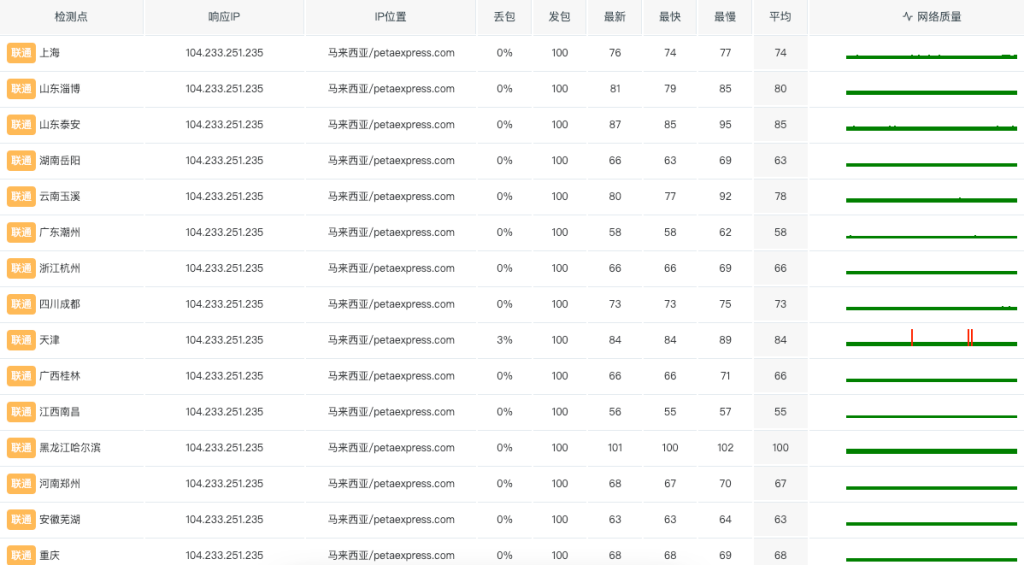
Task: Open 马来西亚/petaexpress.com in the 云南玉溪 row
Action: coord(391,197)
